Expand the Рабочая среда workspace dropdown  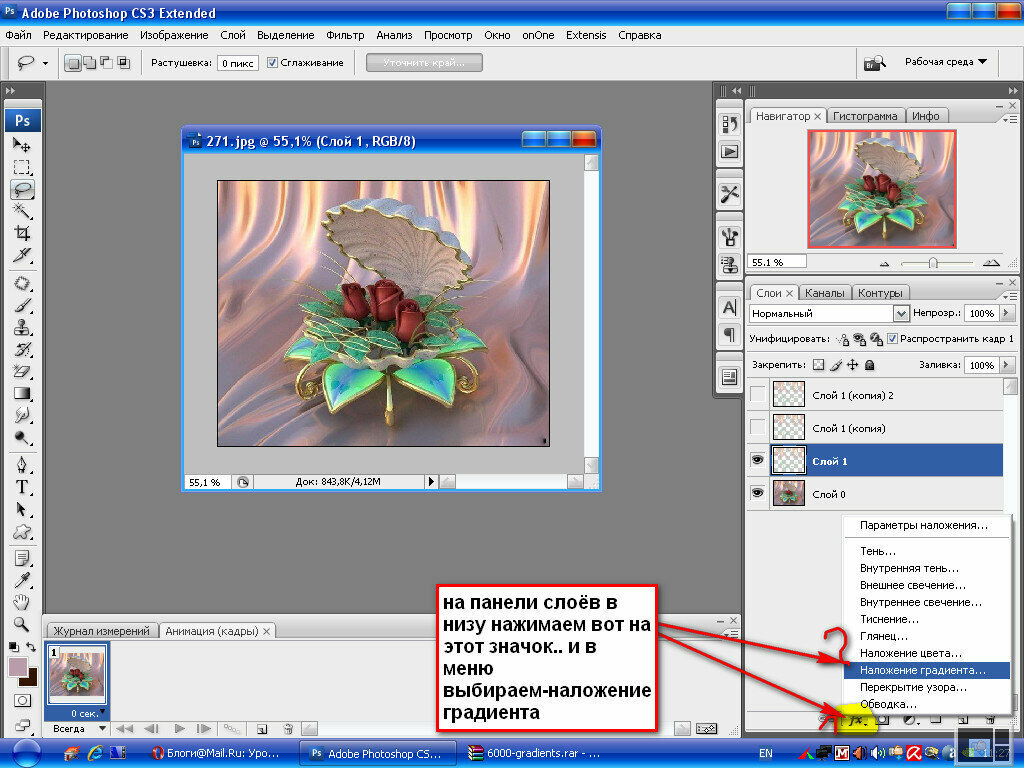(946, 62)
